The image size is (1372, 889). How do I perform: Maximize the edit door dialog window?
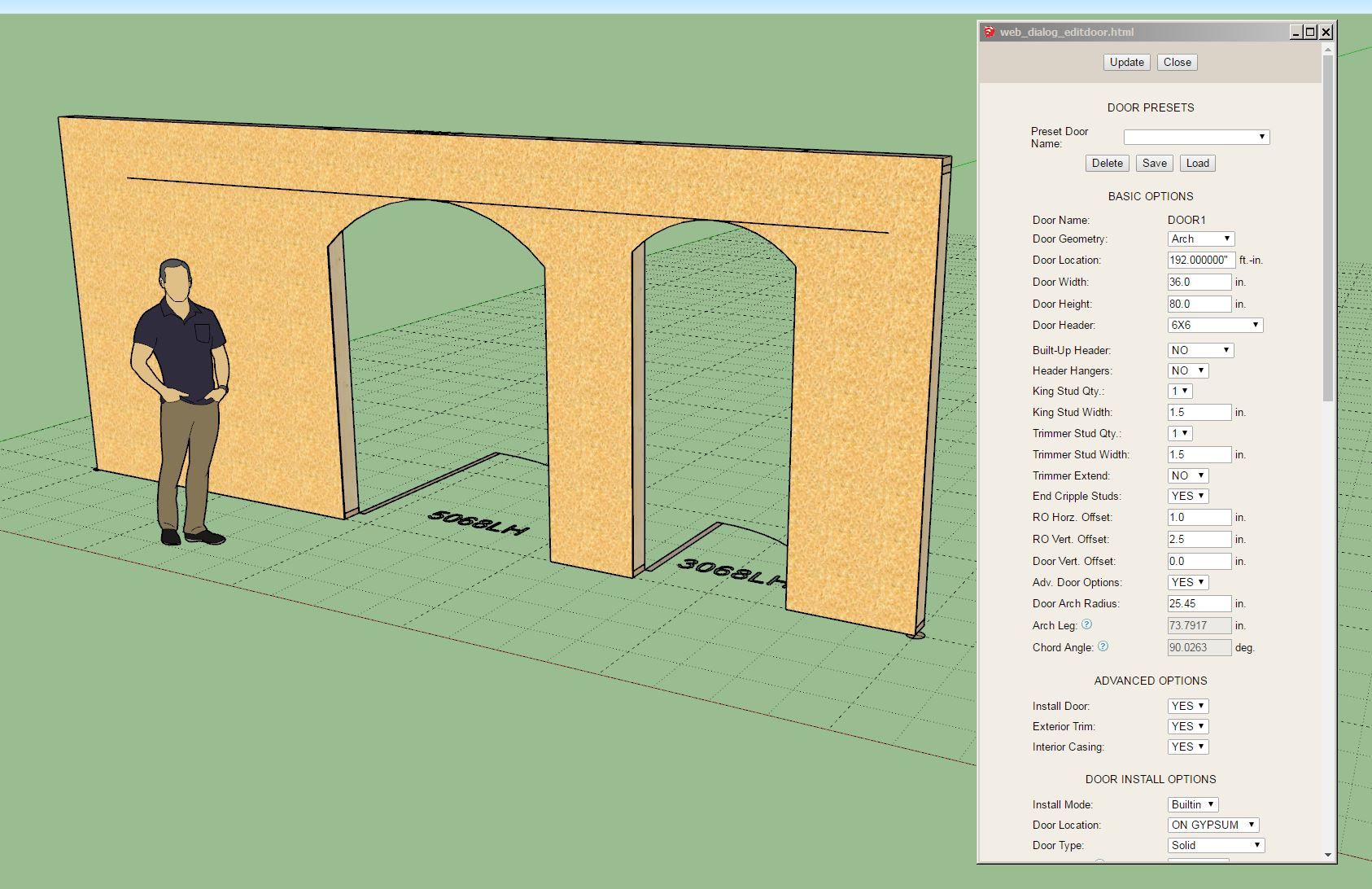click(1310, 32)
